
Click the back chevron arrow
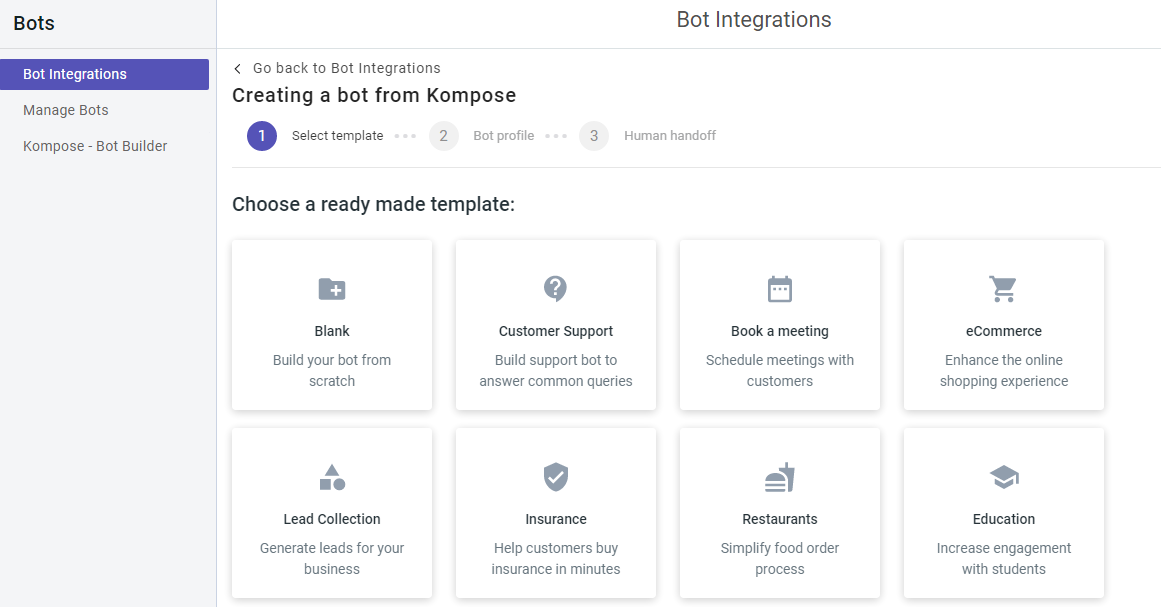[x=237, y=68]
